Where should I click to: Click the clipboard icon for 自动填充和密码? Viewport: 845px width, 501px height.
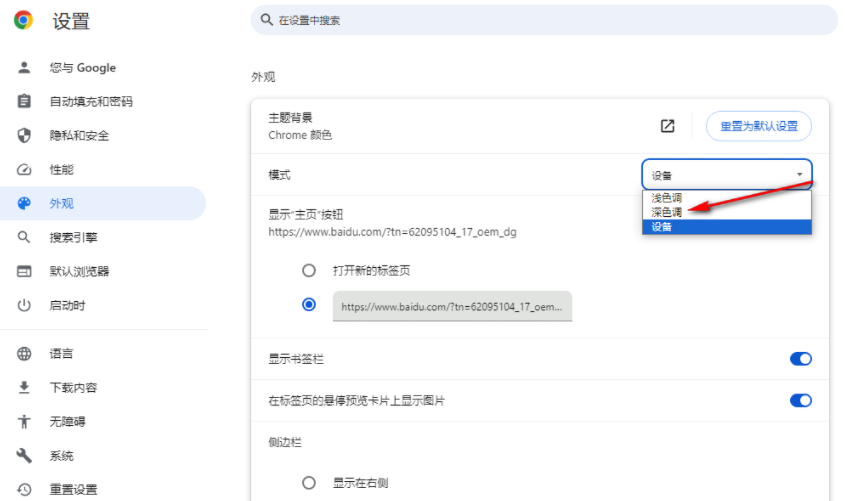[x=24, y=101]
